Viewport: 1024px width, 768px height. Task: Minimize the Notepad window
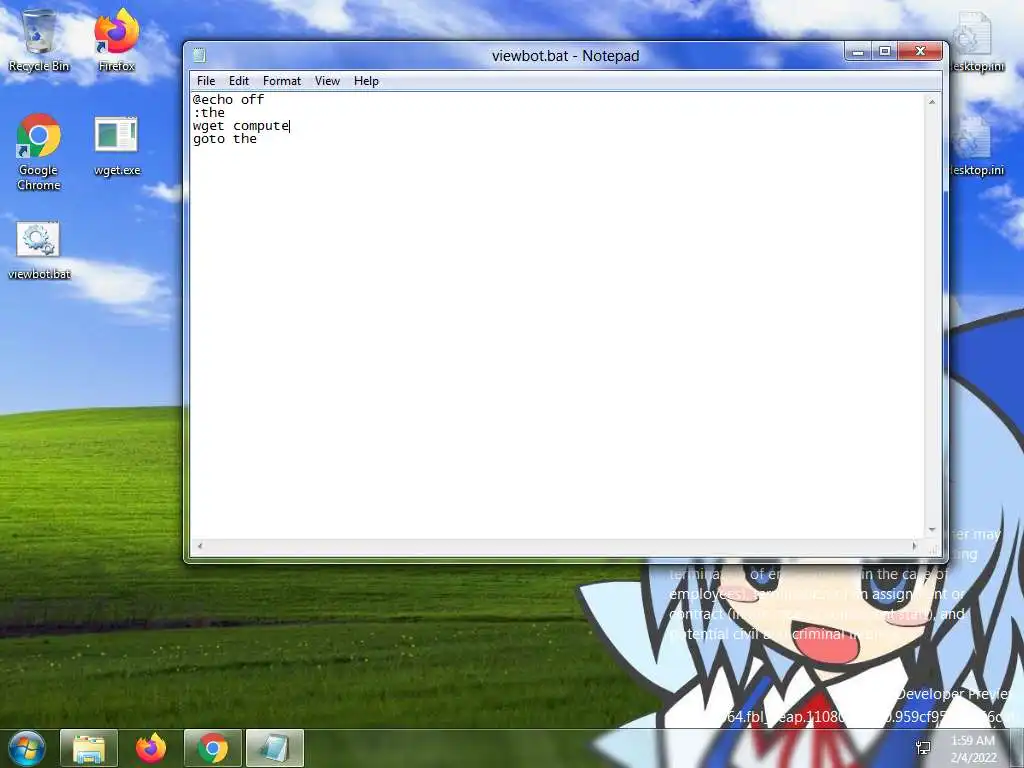point(858,51)
